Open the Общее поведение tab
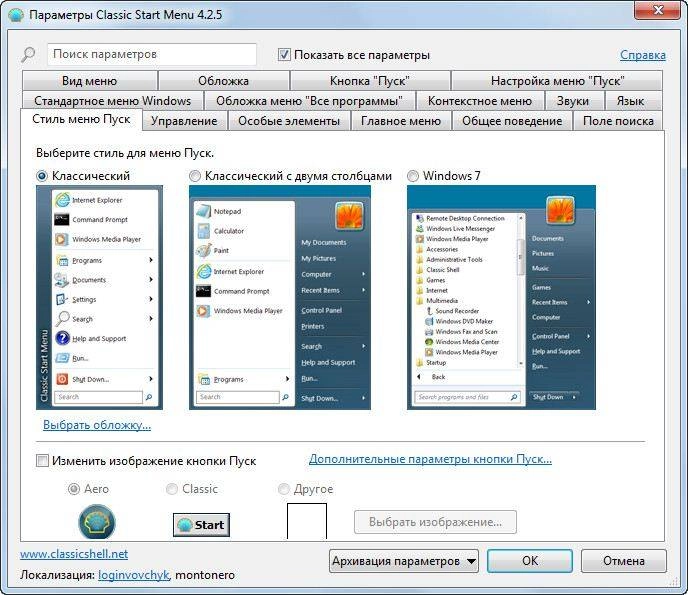Viewport: 688px width, 595px height. point(512,121)
